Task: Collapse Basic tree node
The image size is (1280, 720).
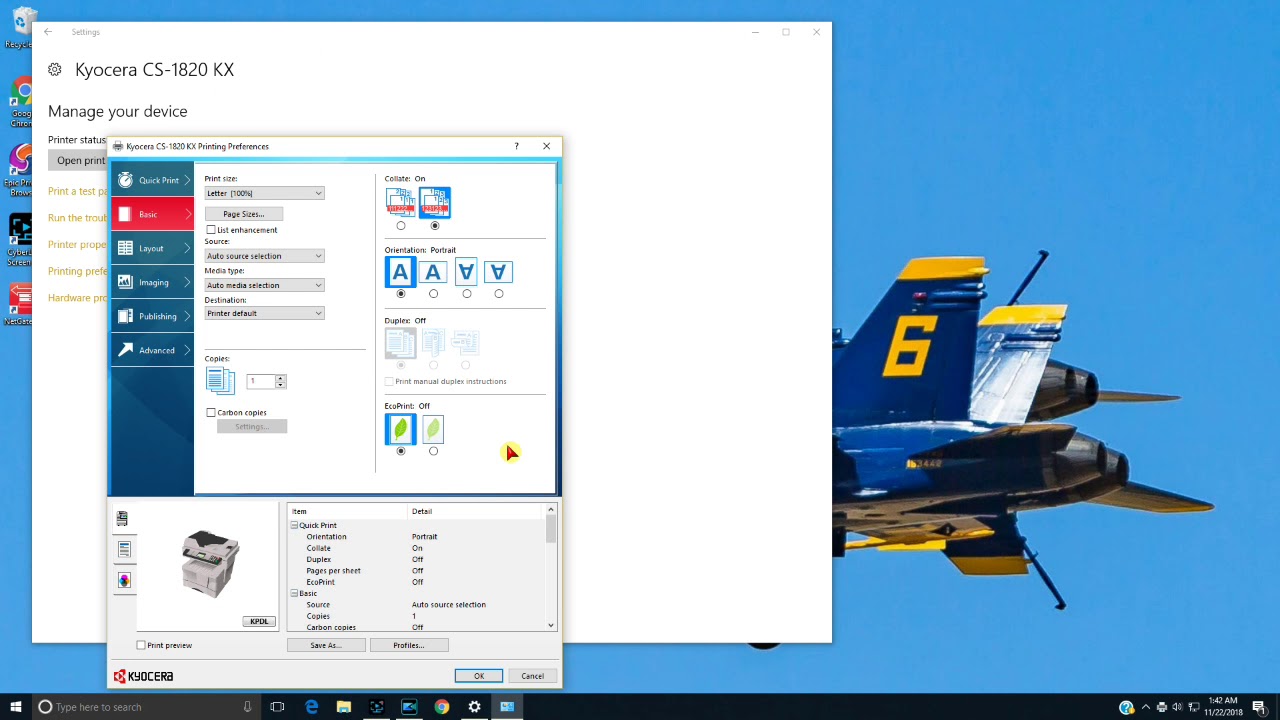Action: click(295, 593)
